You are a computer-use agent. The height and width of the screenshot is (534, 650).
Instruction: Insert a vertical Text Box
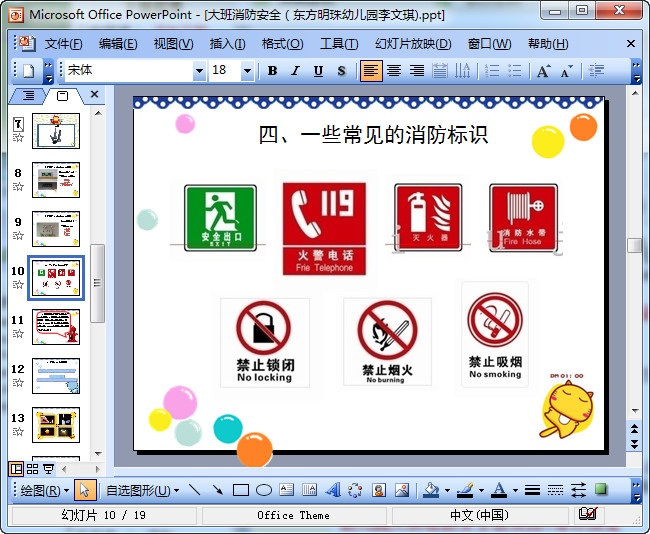[309, 490]
